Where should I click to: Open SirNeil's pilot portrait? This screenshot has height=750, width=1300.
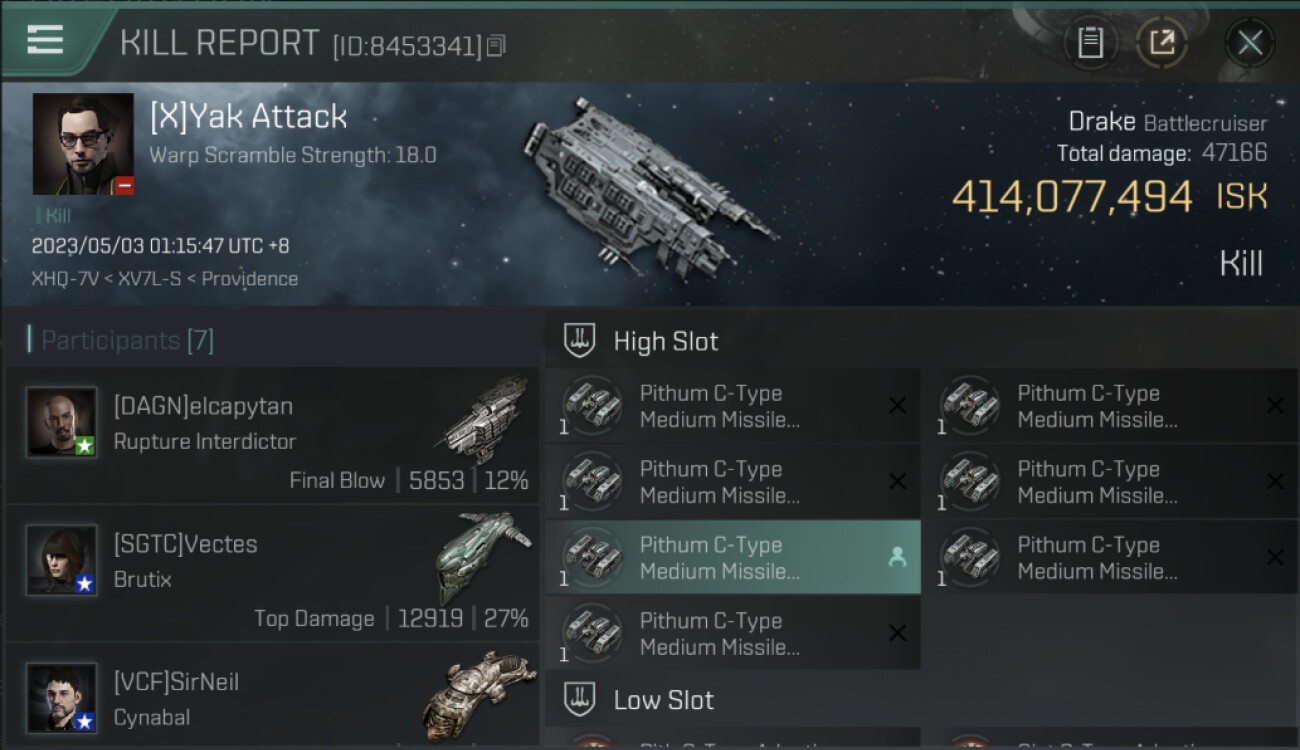[62, 697]
